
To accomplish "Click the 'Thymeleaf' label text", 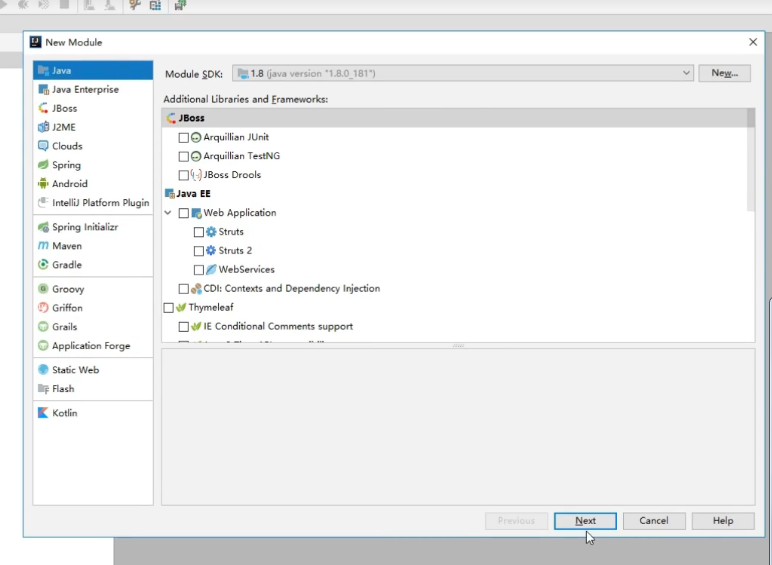I will 211,308.
